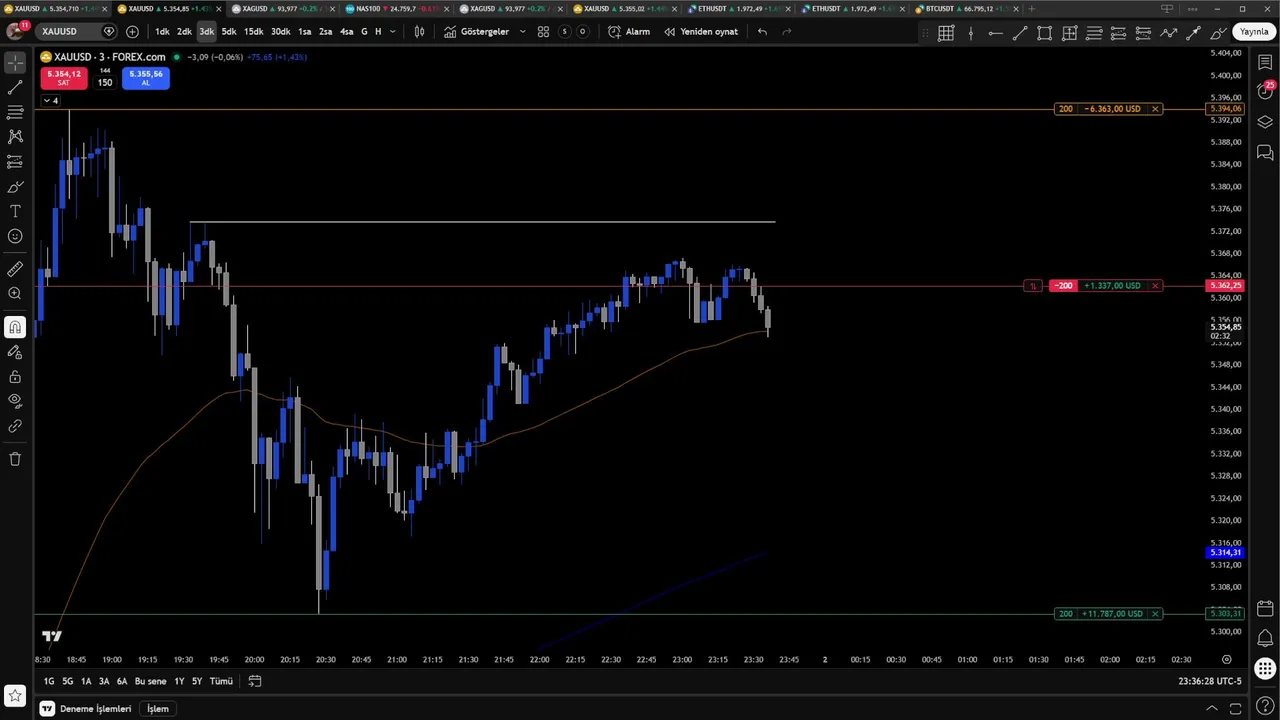This screenshot has width=1280, height=720.
Task: Select the 4sa timeframe
Action: (x=346, y=32)
